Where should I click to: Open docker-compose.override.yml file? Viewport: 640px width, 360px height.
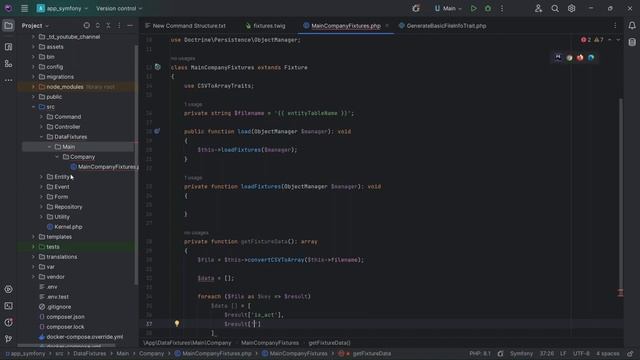click(81, 337)
